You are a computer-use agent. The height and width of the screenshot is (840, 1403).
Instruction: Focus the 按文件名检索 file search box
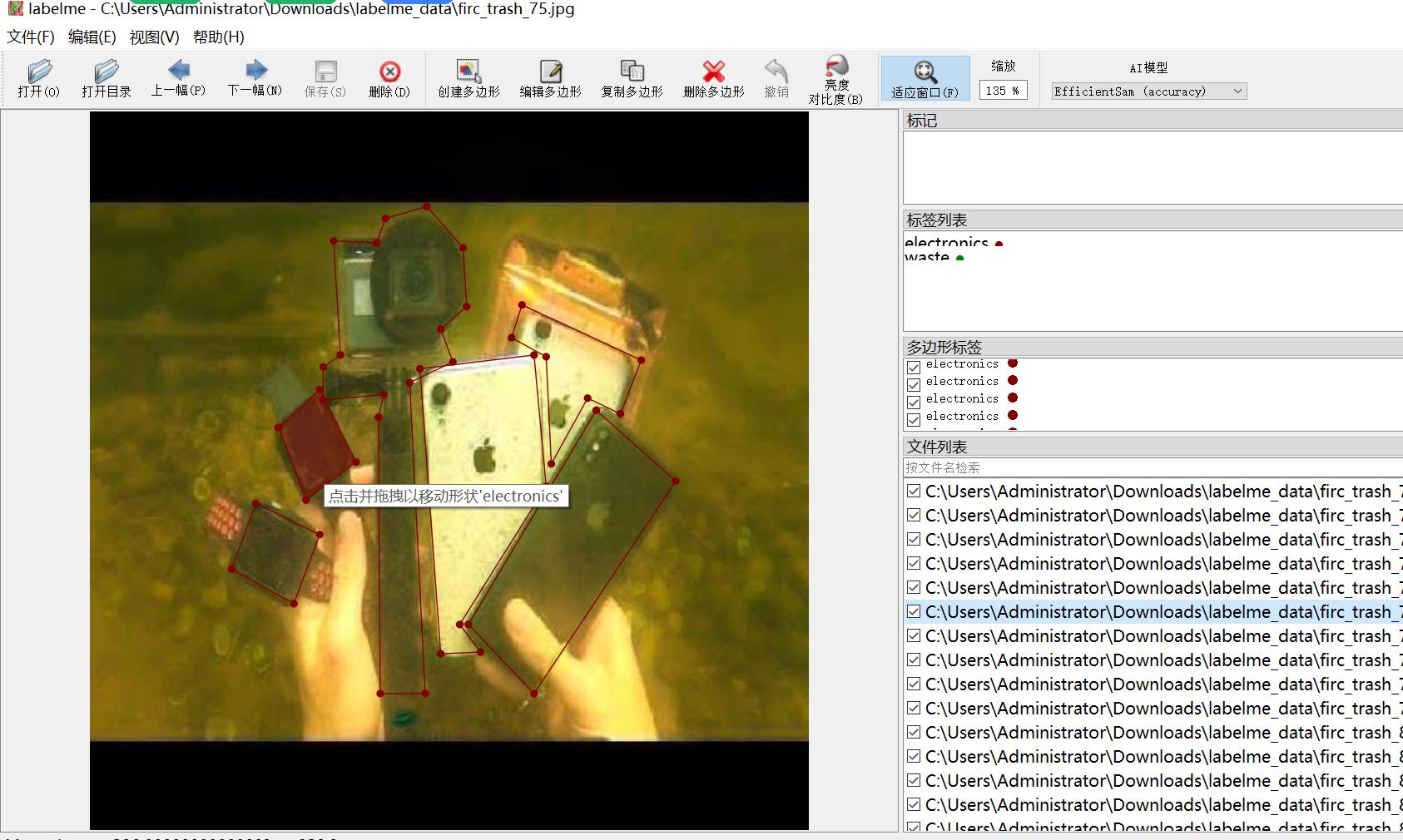coord(1153,467)
